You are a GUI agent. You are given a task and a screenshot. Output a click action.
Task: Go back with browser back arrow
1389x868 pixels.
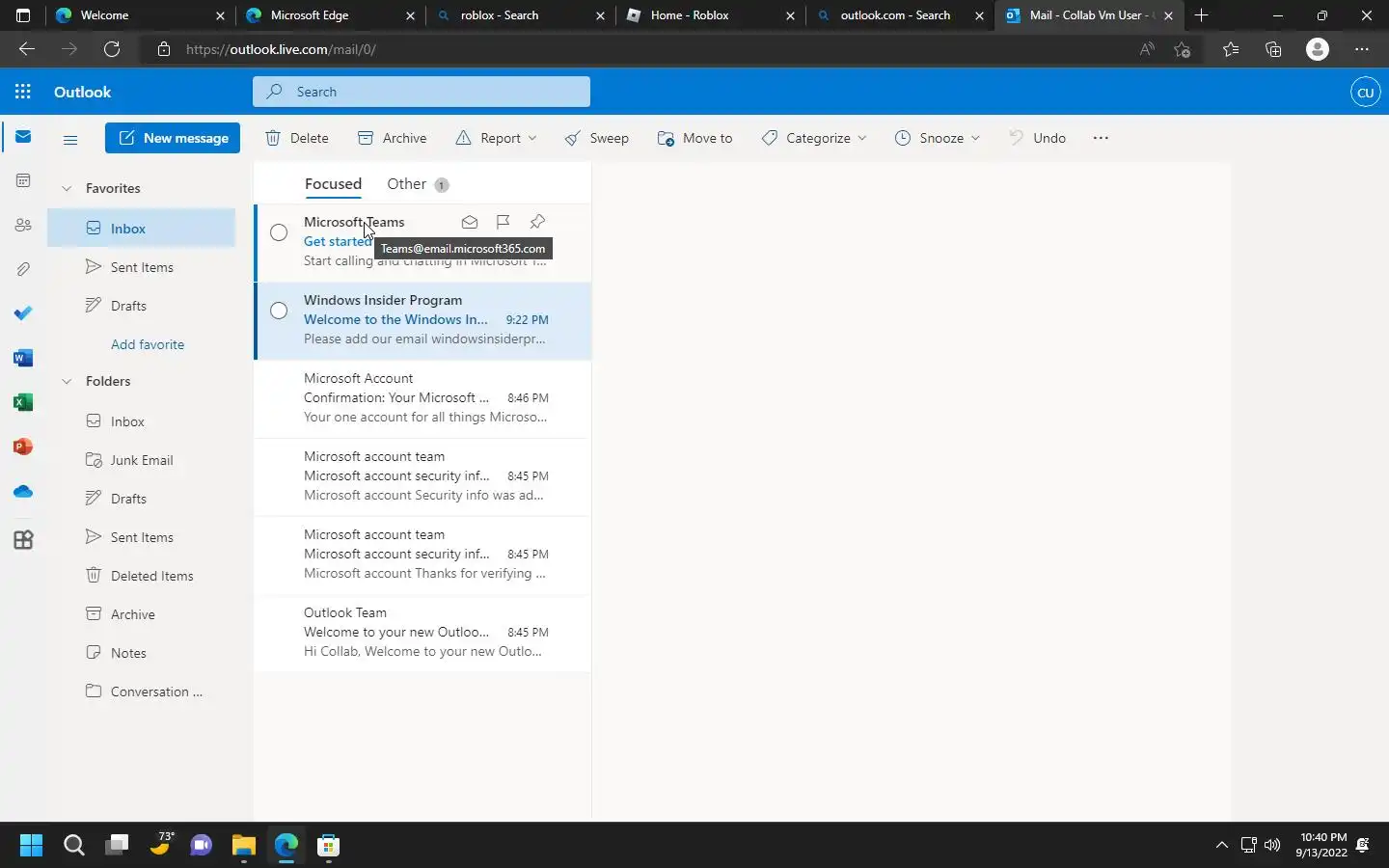click(26, 49)
